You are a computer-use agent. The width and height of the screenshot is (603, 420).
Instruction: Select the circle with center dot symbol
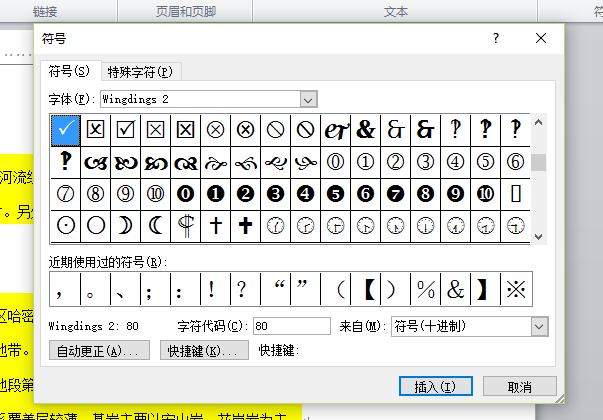pos(65,226)
